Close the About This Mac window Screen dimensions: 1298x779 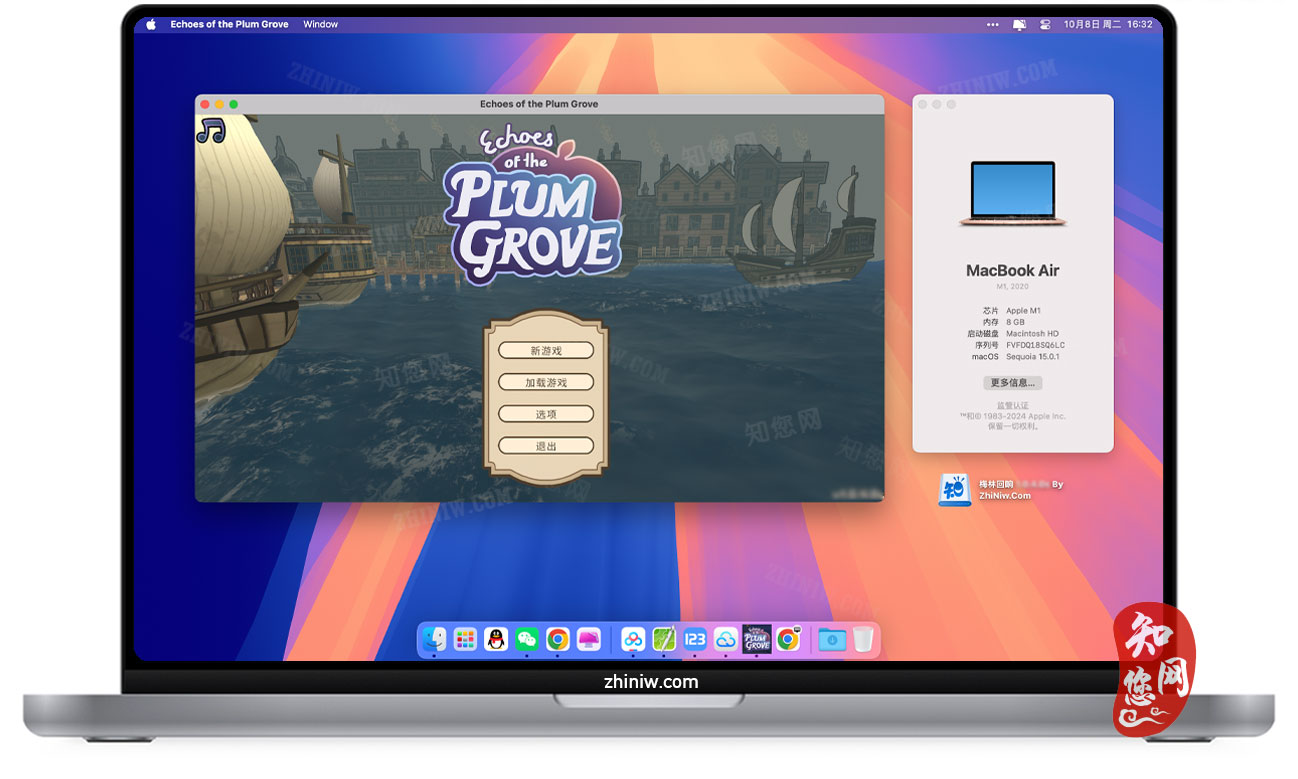pos(922,104)
